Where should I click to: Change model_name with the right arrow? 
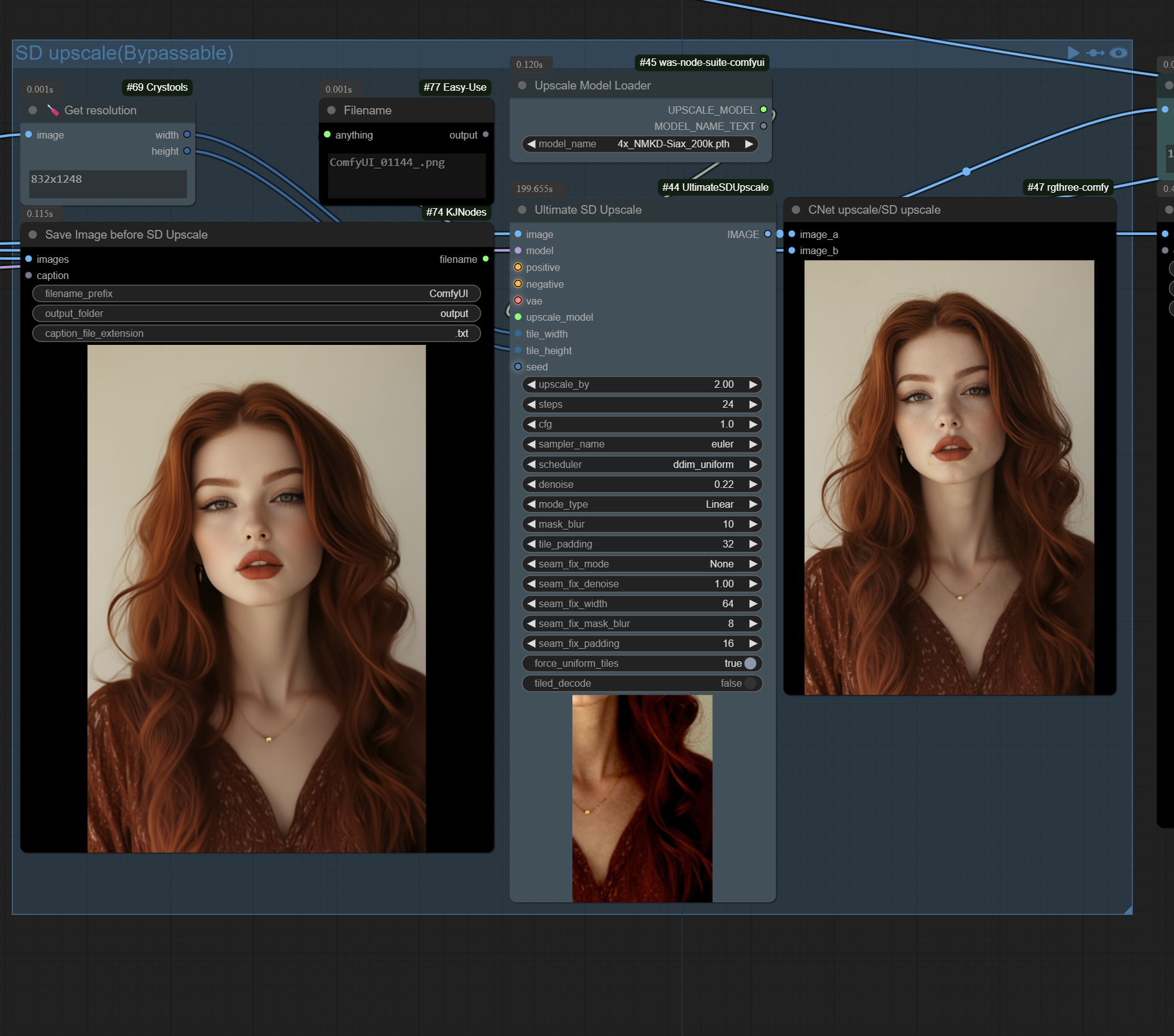[749, 144]
